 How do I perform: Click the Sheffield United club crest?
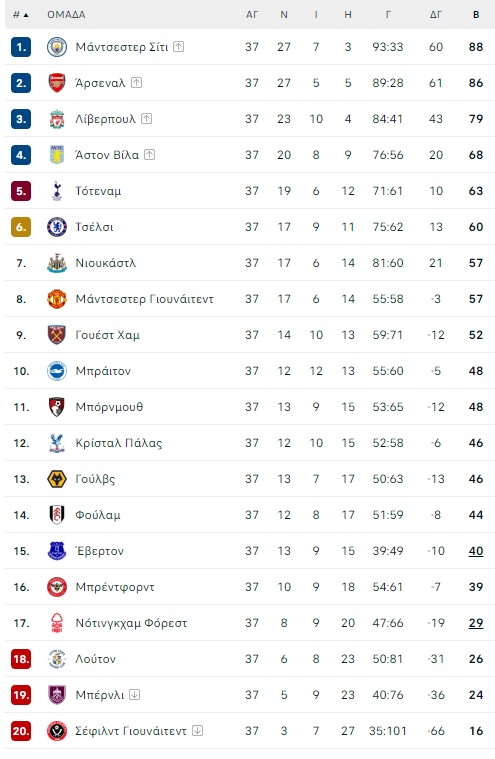(57, 731)
